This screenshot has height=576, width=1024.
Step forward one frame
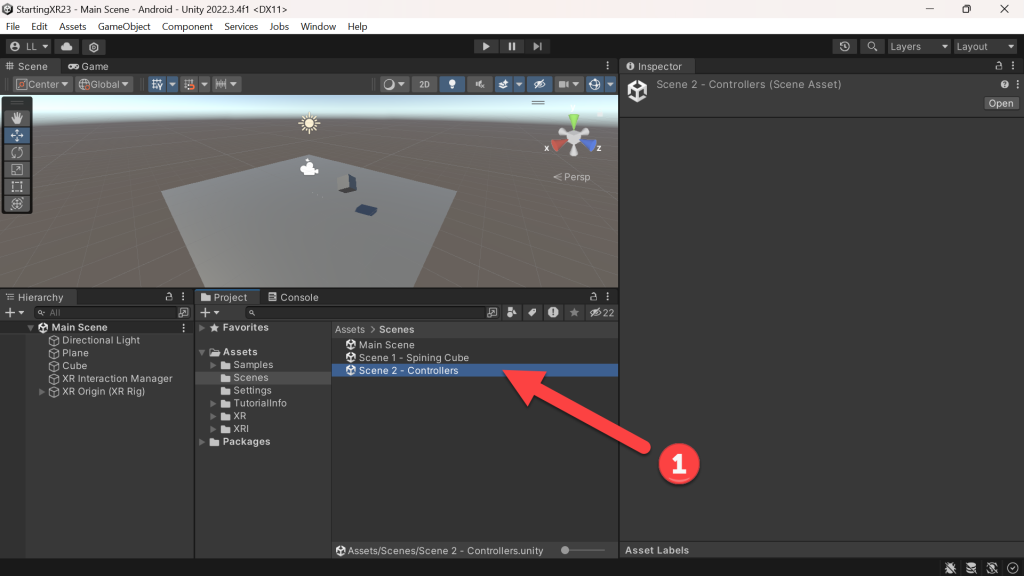tap(537, 46)
